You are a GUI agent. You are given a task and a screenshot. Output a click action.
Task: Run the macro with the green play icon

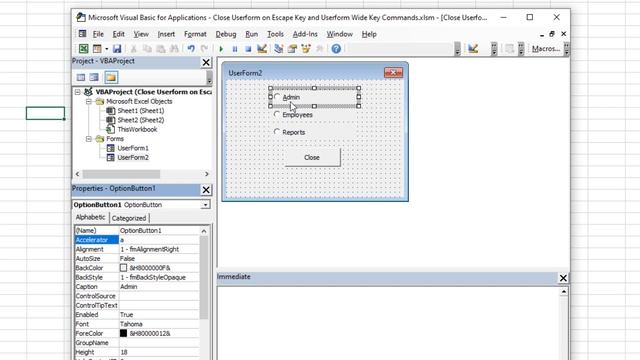point(221,49)
